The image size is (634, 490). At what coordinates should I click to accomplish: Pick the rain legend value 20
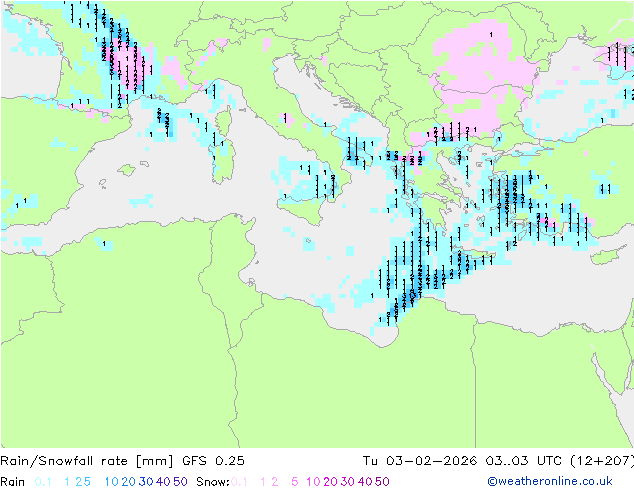(x=129, y=482)
